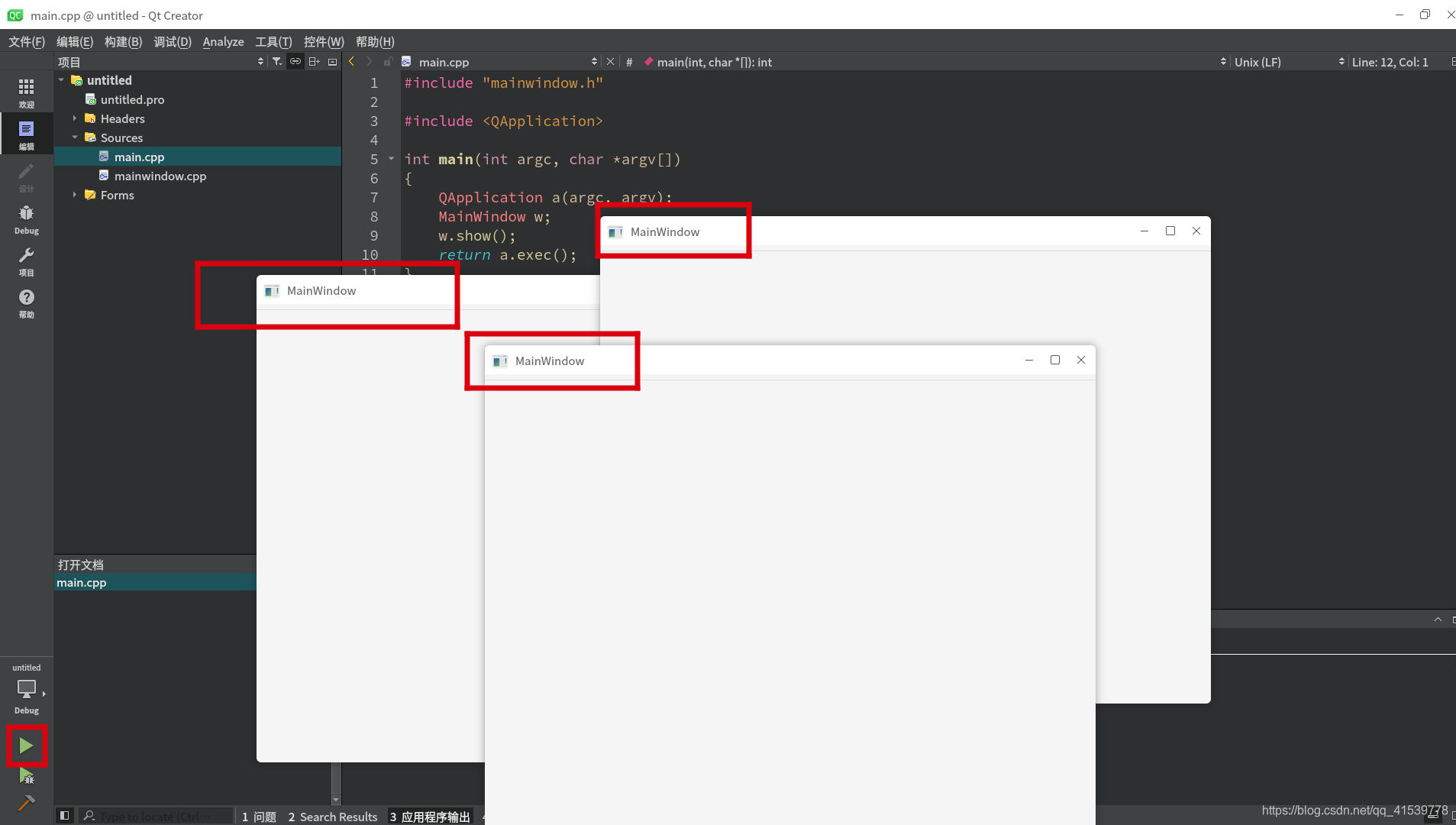Open 项目 (Projects) mode settings

[x=27, y=264]
